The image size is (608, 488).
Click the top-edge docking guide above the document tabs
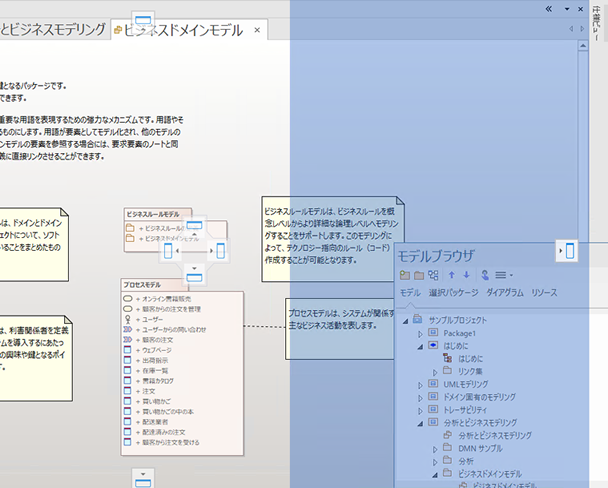click(x=143, y=21)
